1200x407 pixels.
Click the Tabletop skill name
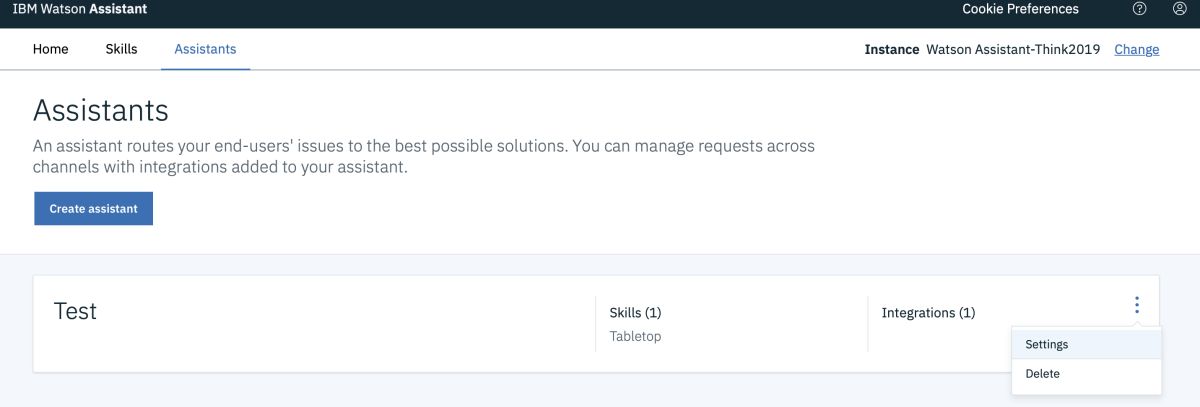(x=635, y=336)
